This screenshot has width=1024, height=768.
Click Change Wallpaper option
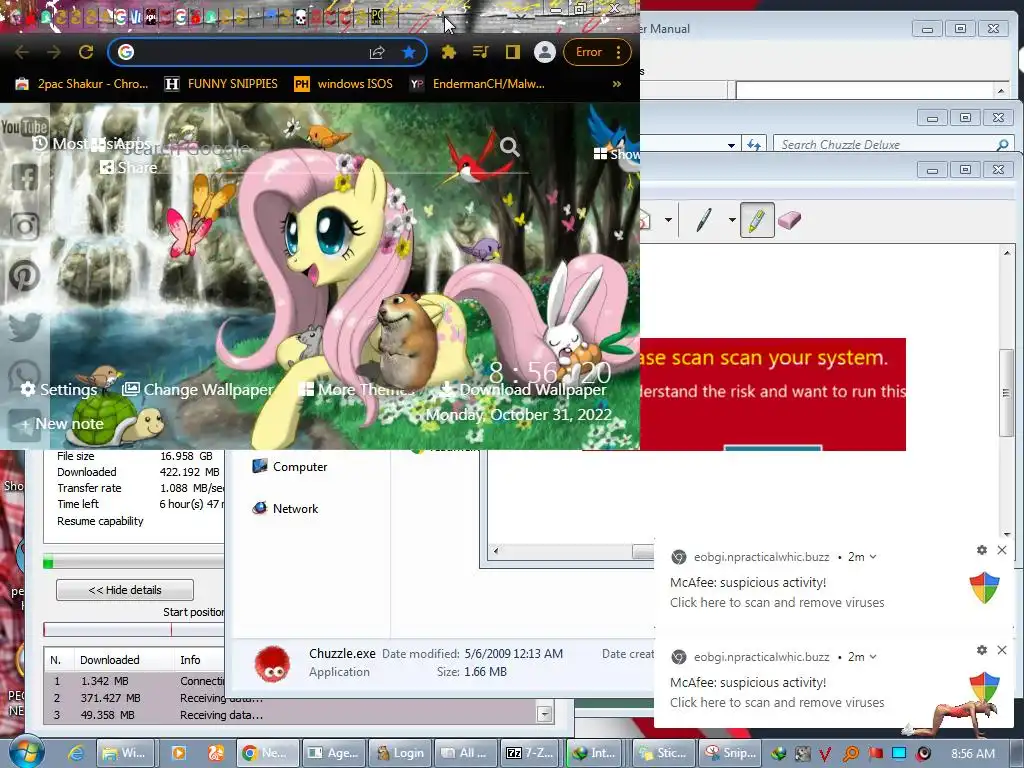tap(198, 390)
